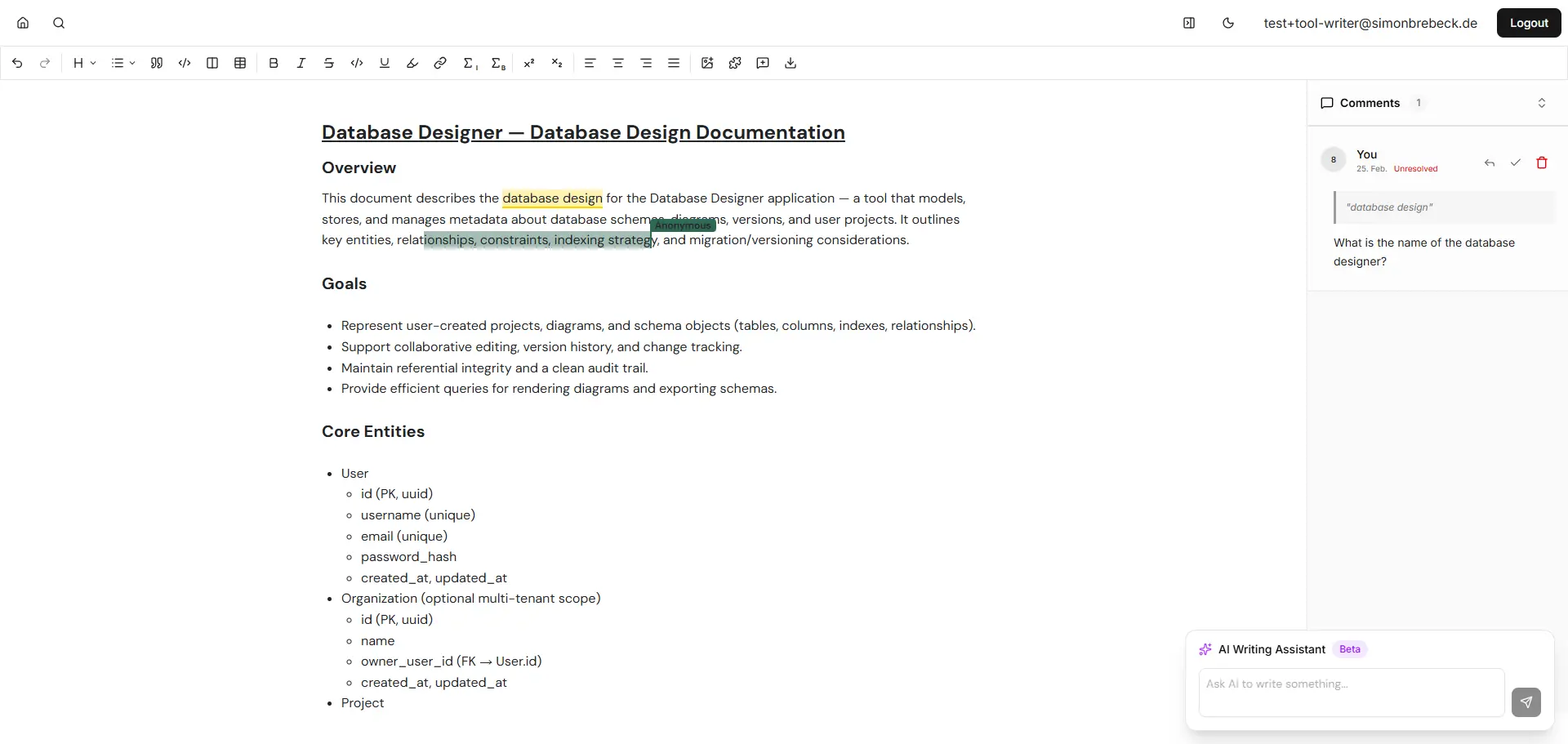
Task: Click the Ask AI text input field
Action: pos(1351,692)
